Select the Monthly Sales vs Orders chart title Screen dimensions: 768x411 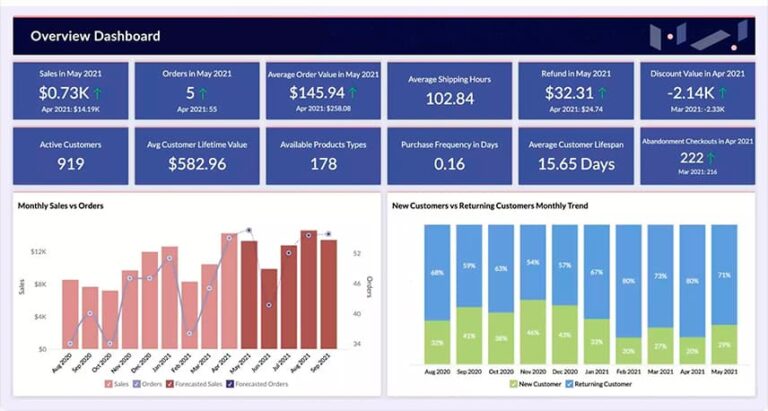click(61, 206)
